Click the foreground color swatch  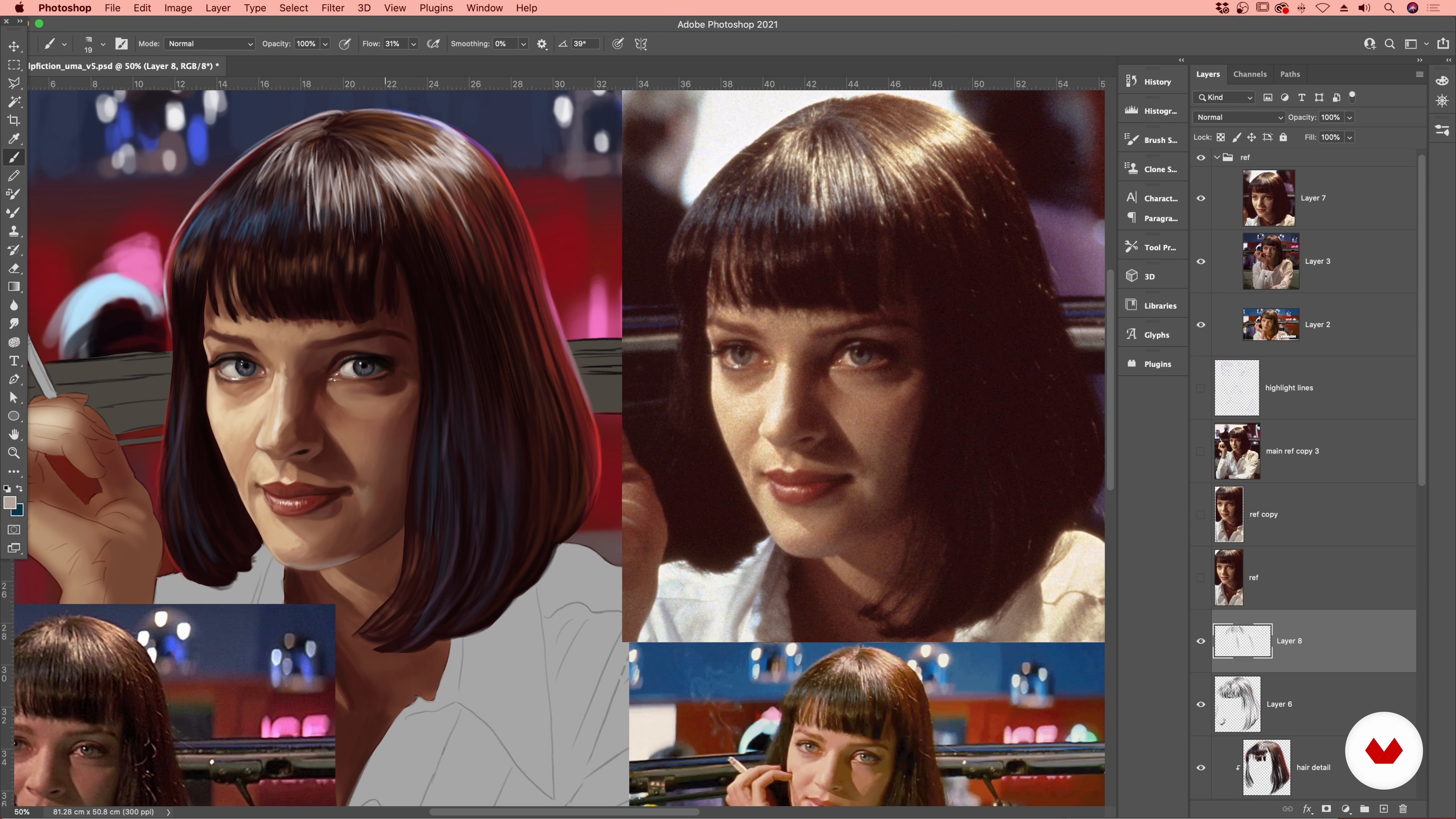tap(9, 502)
